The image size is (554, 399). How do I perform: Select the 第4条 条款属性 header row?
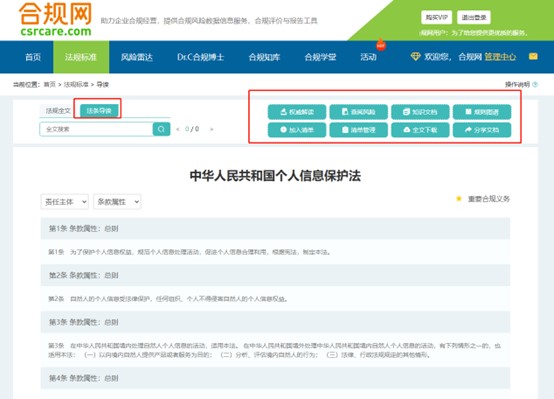[275, 378]
